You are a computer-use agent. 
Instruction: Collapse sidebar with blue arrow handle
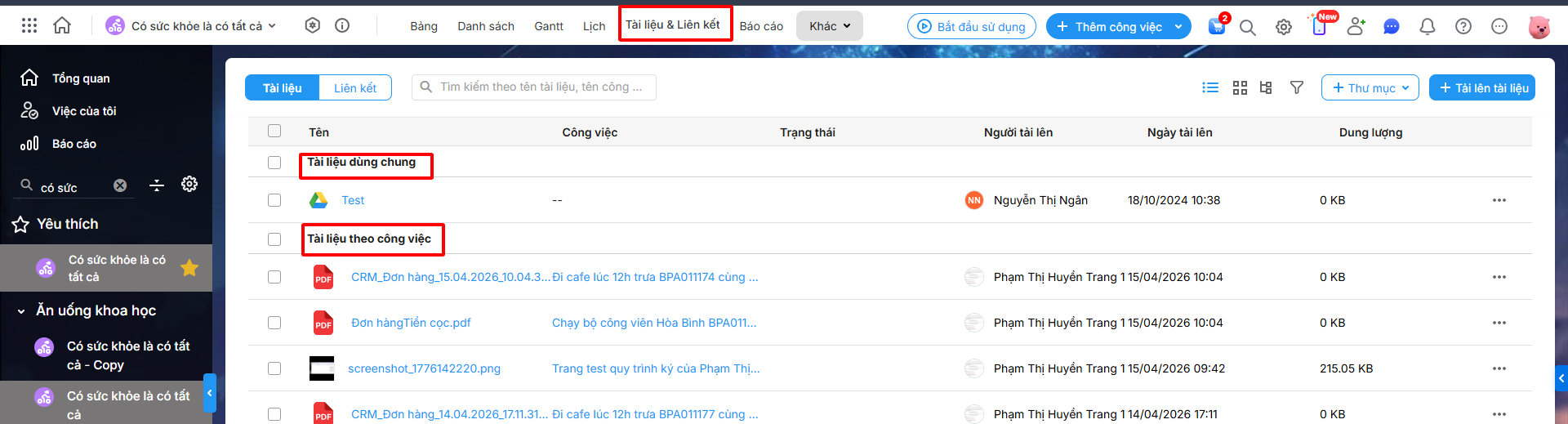[x=210, y=394]
